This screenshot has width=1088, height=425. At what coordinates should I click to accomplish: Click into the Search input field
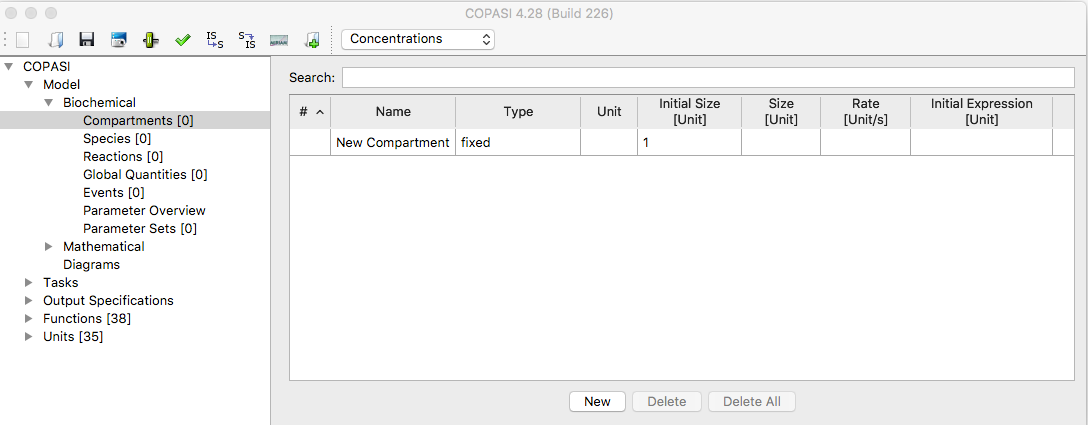(x=708, y=78)
